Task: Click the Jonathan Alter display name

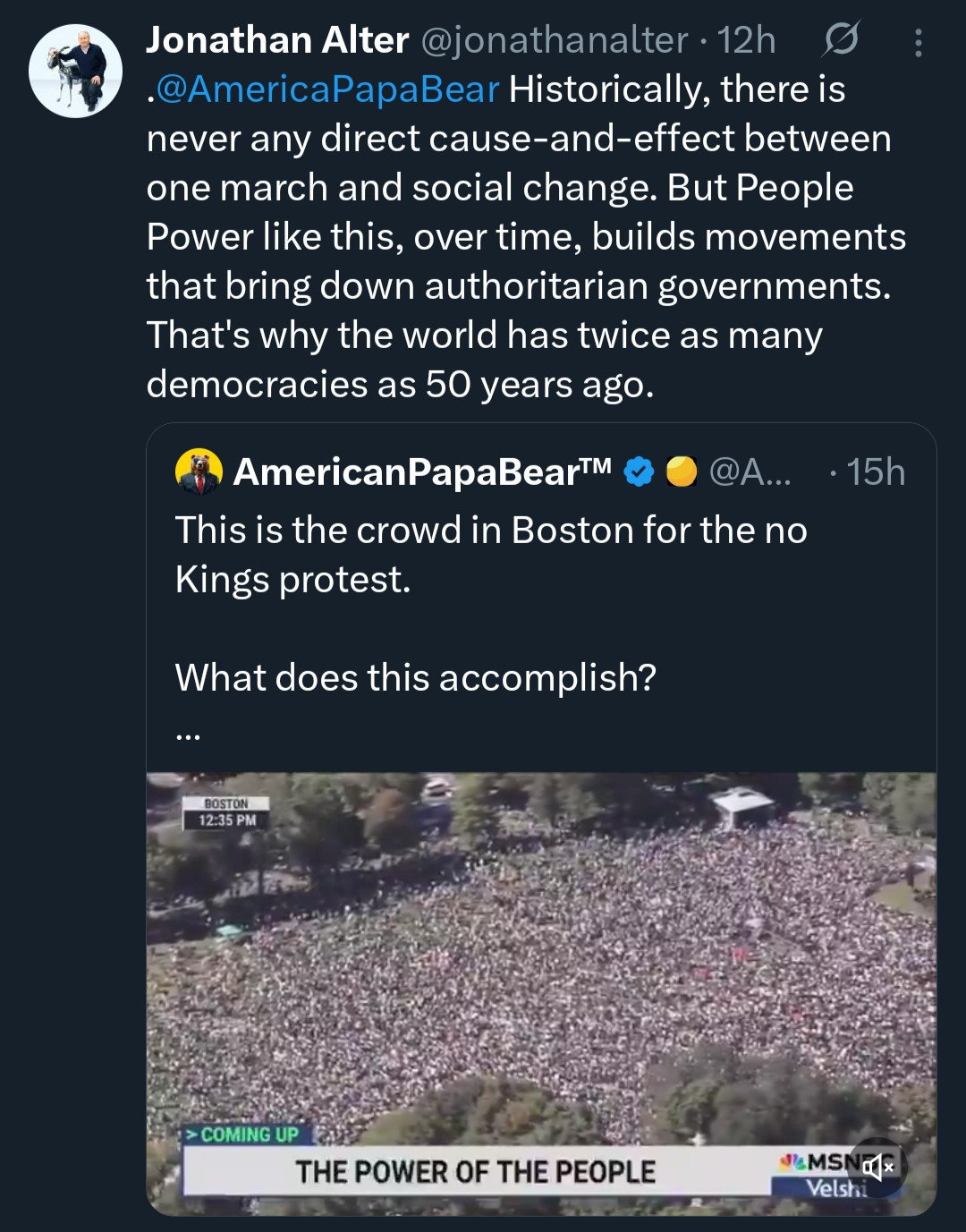Action: pos(277,40)
